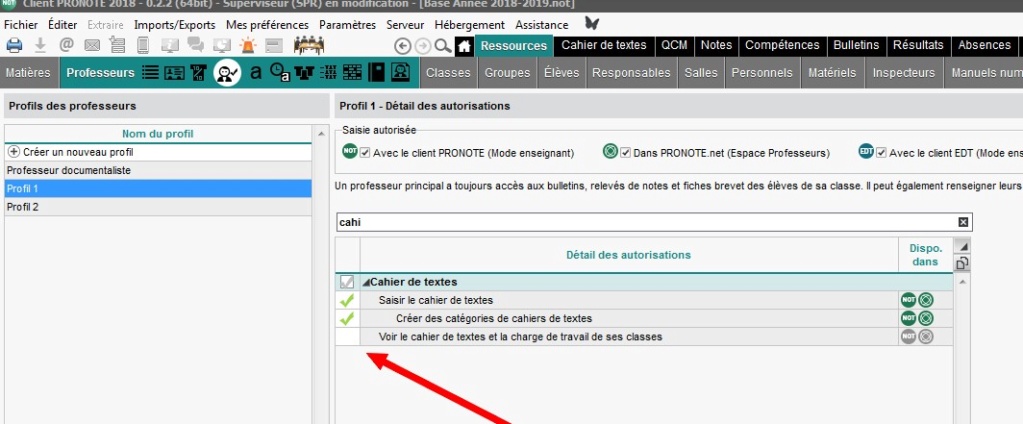The width and height of the screenshot is (1023, 424).
Task: Open the Fichier menu
Action: point(21,25)
